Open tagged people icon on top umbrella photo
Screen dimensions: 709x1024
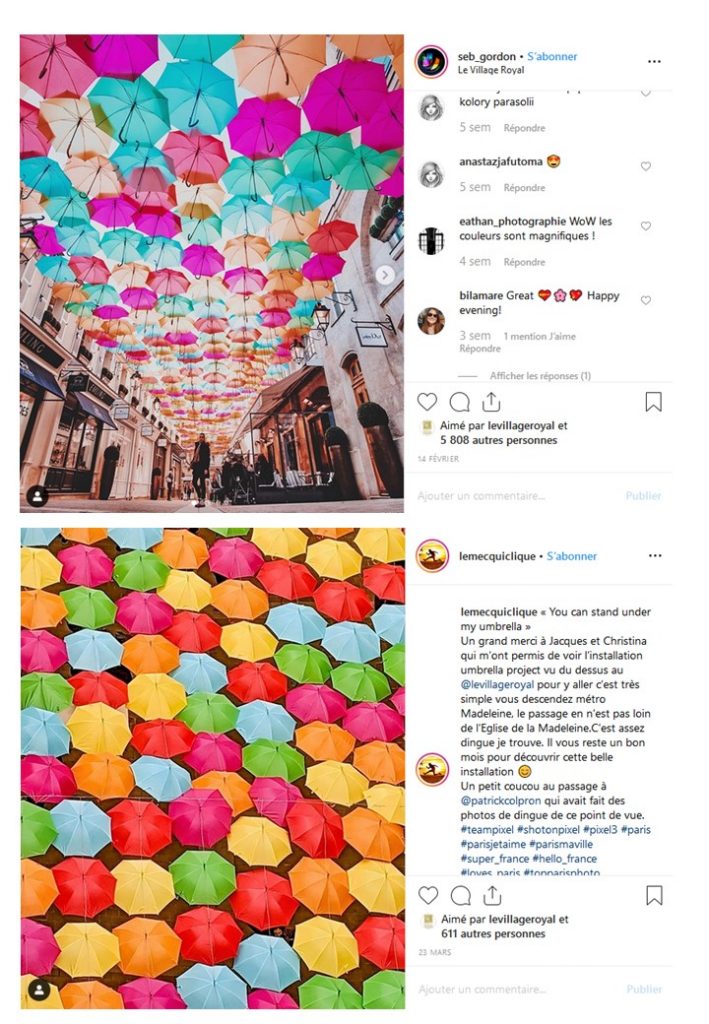click(38, 496)
